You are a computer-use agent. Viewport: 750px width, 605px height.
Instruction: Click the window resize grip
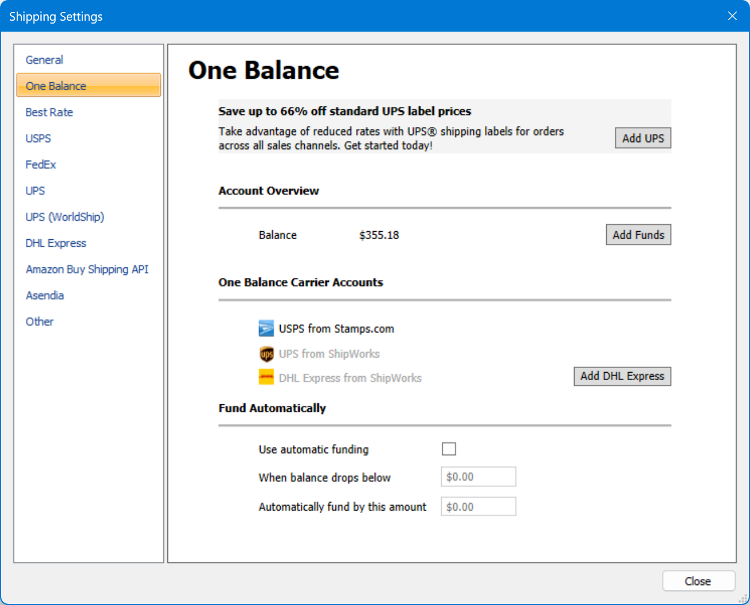(x=743, y=598)
